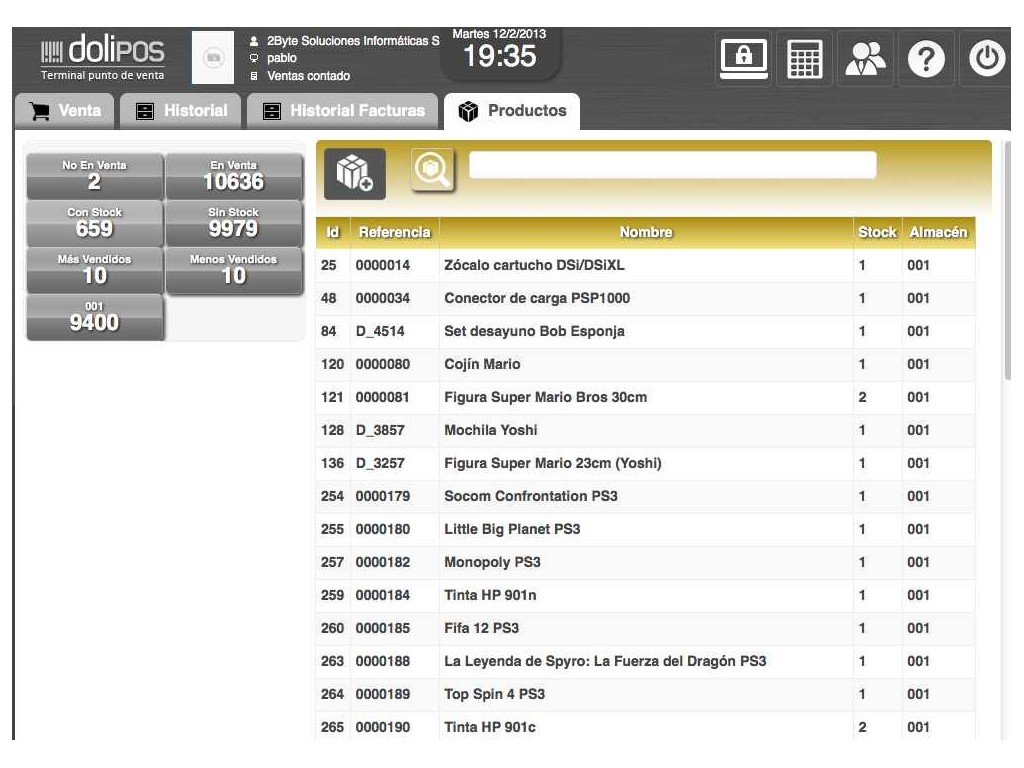Show Más Vendidos products

tap(95, 270)
